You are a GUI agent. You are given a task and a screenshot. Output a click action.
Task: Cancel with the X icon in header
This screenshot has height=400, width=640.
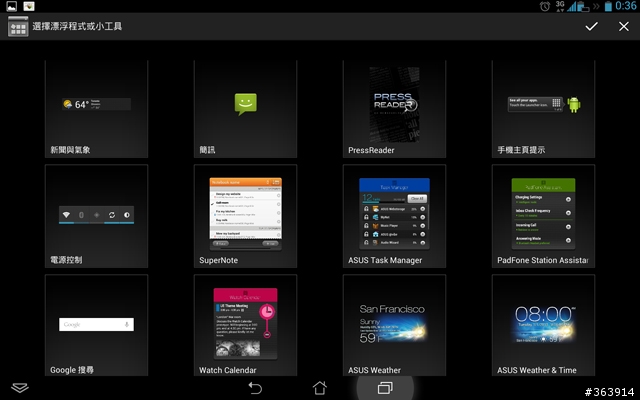tap(624, 27)
